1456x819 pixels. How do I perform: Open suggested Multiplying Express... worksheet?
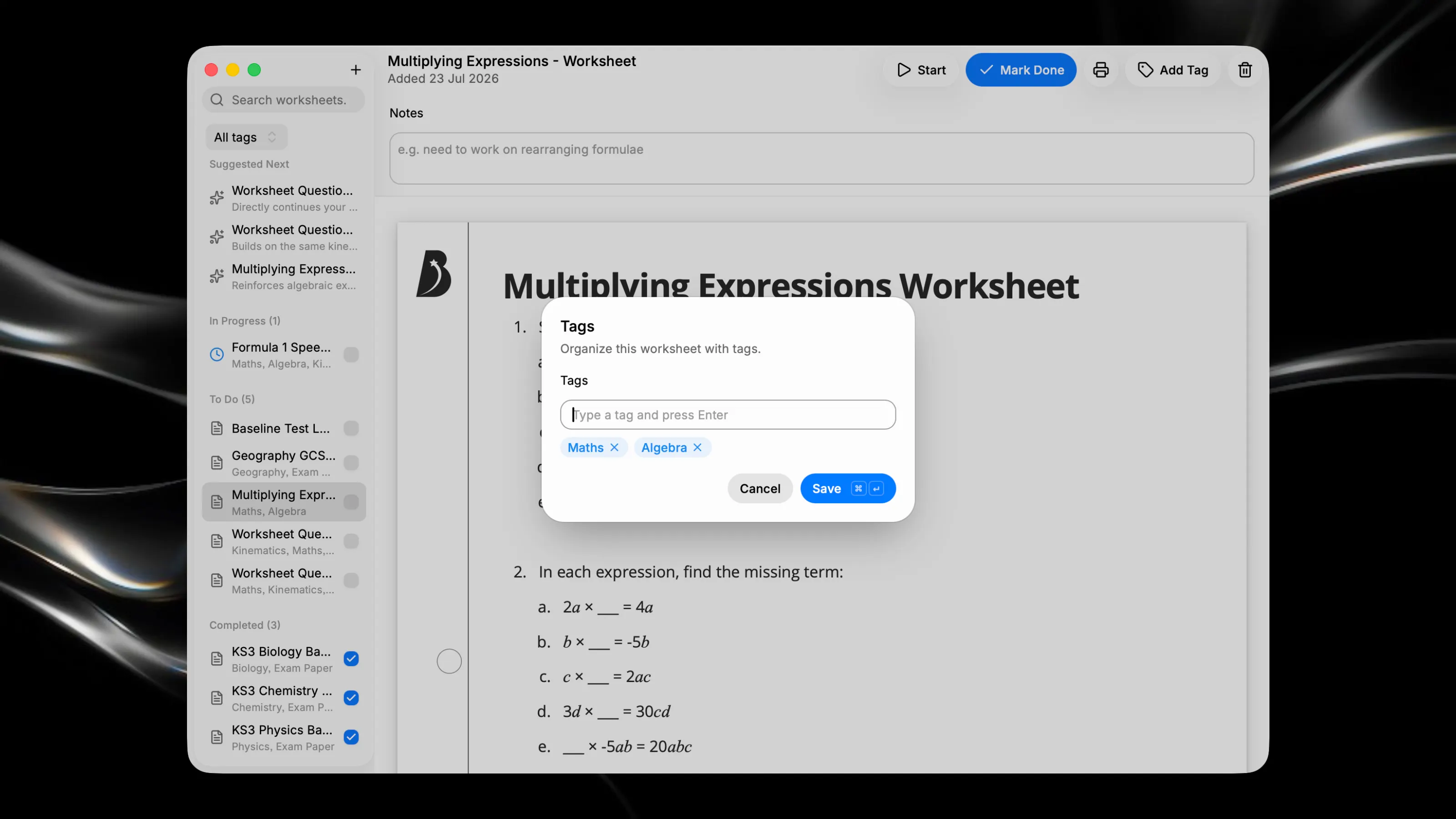(284, 276)
